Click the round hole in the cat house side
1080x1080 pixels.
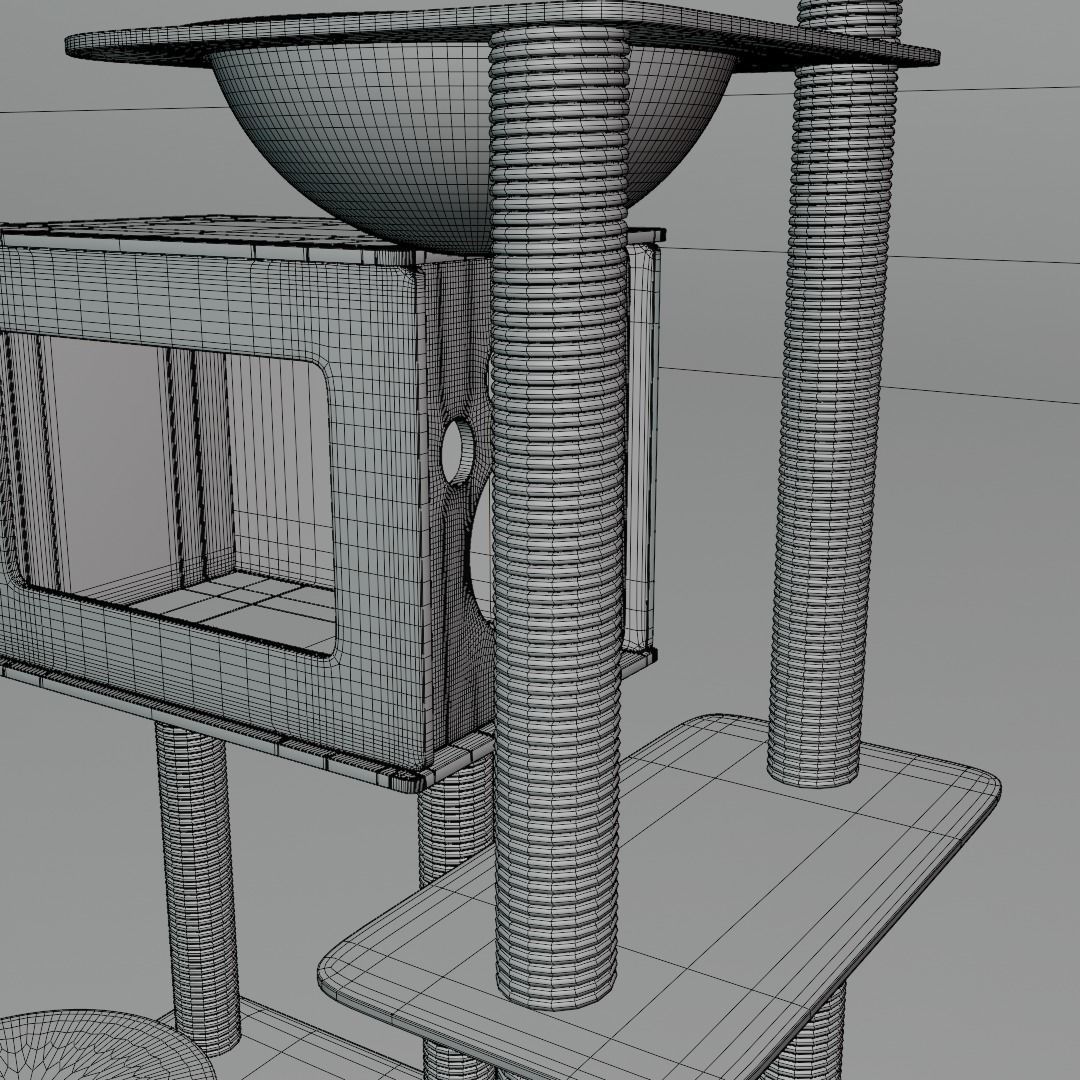(x=458, y=451)
